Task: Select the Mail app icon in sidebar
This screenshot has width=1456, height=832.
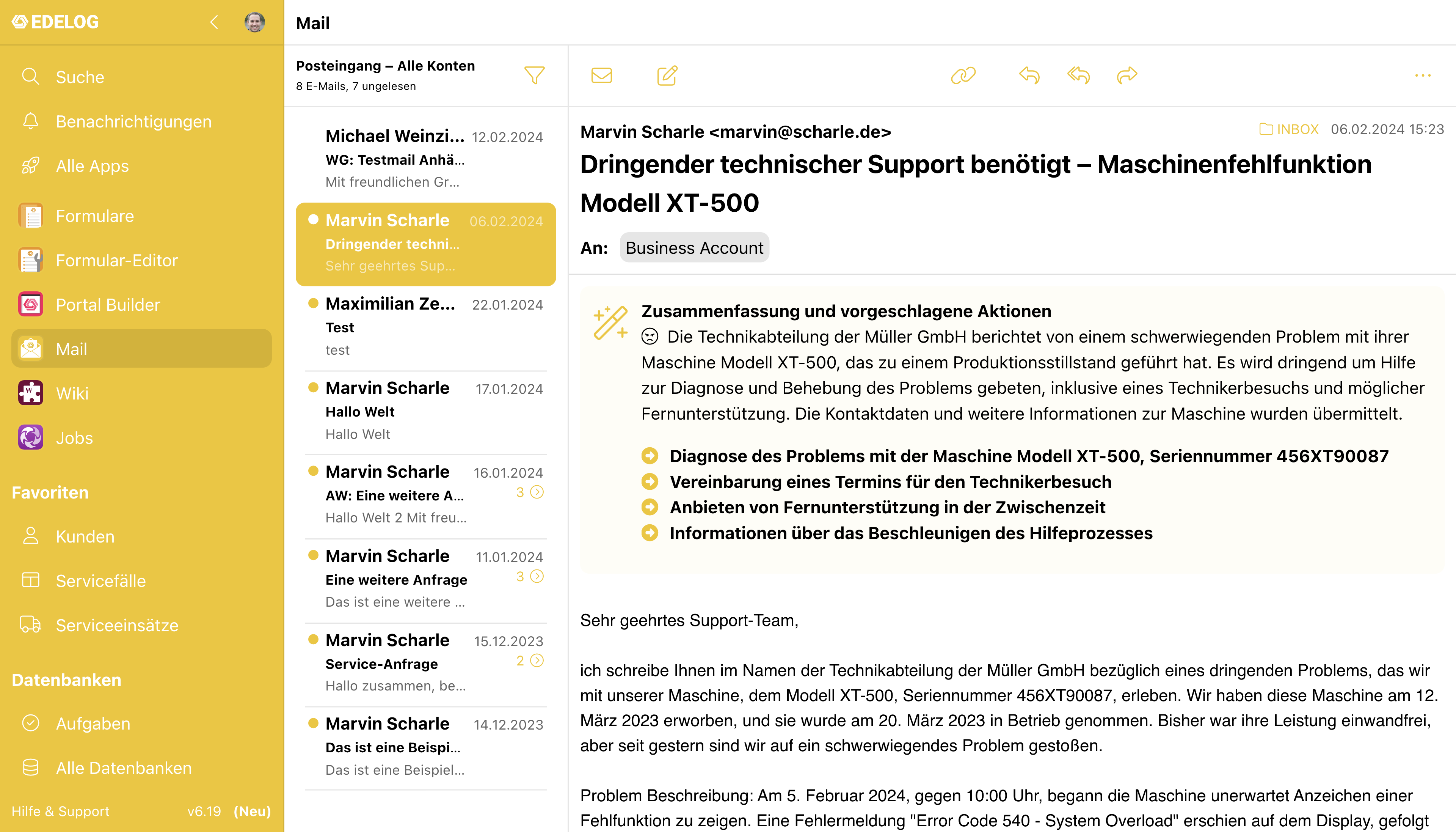Action: 31,349
